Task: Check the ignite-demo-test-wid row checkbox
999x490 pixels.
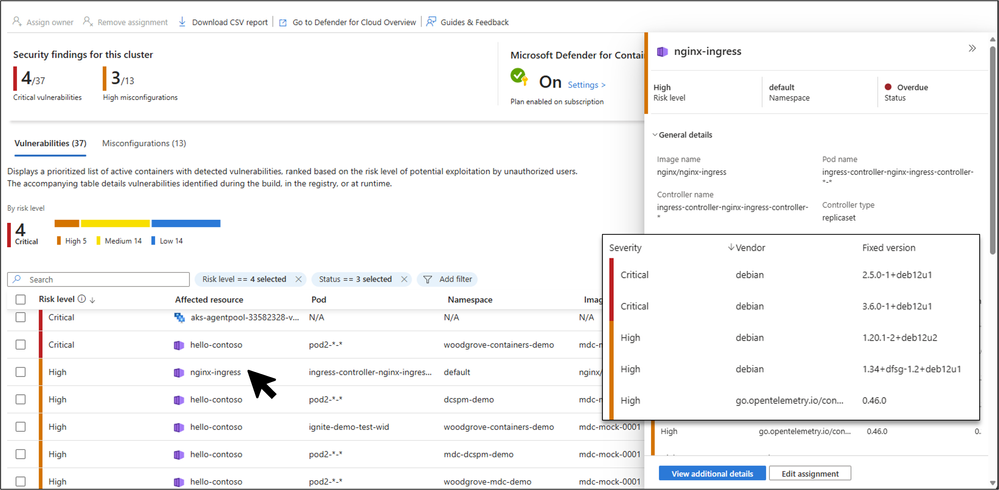Action: pyautogui.click(x=20, y=427)
